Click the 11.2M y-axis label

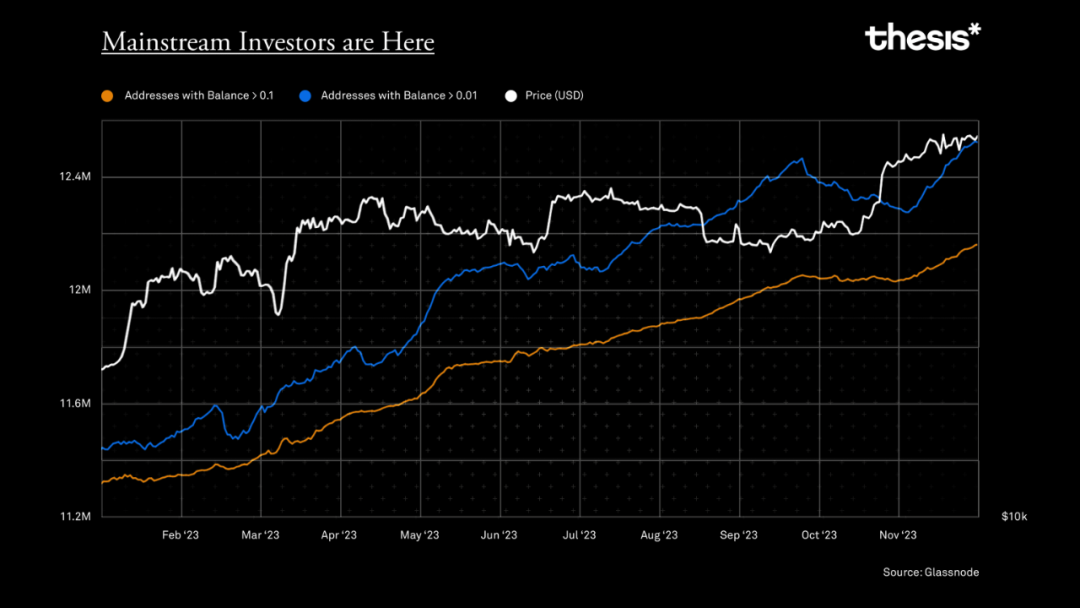[x=76, y=517]
